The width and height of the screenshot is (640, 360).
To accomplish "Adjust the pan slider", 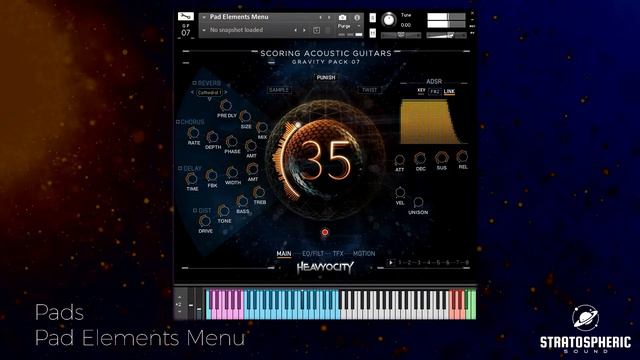I will pyautogui.click(x=401, y=36).
